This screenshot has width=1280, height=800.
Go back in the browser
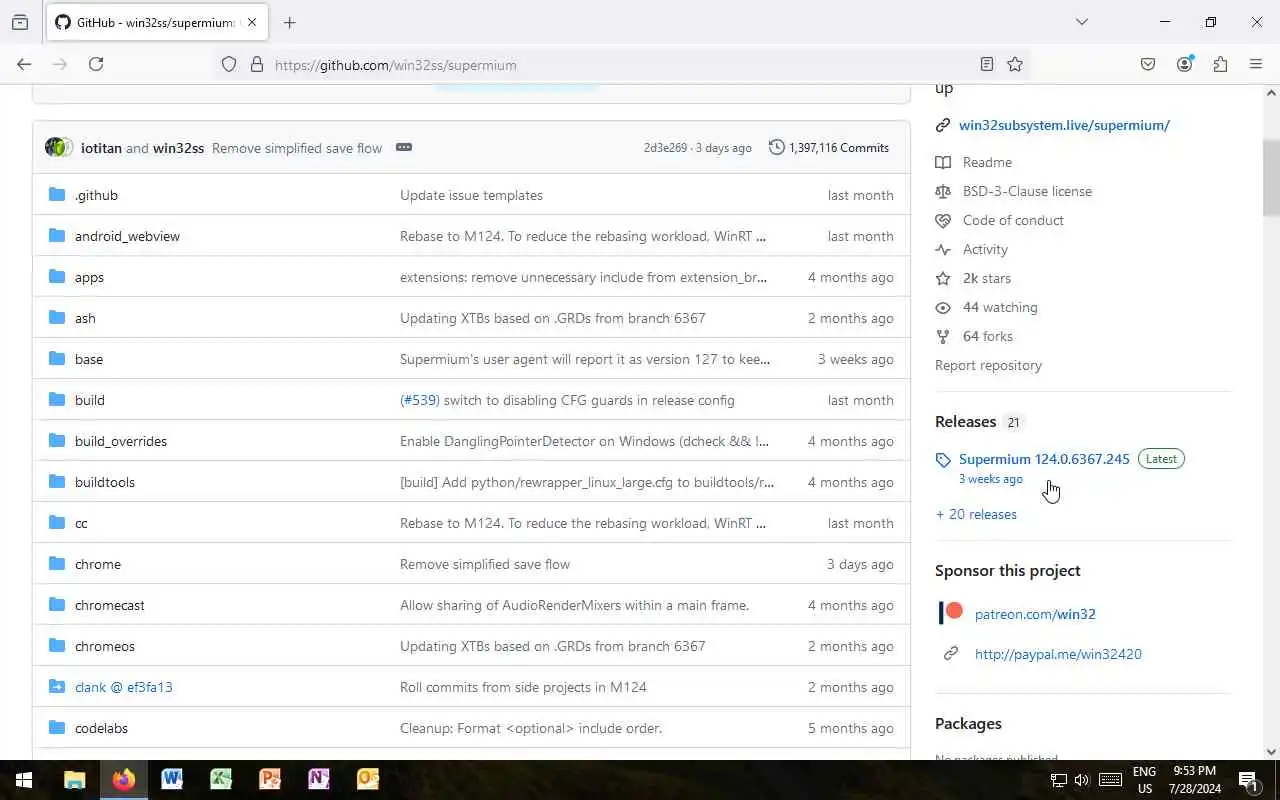[24, 64]
